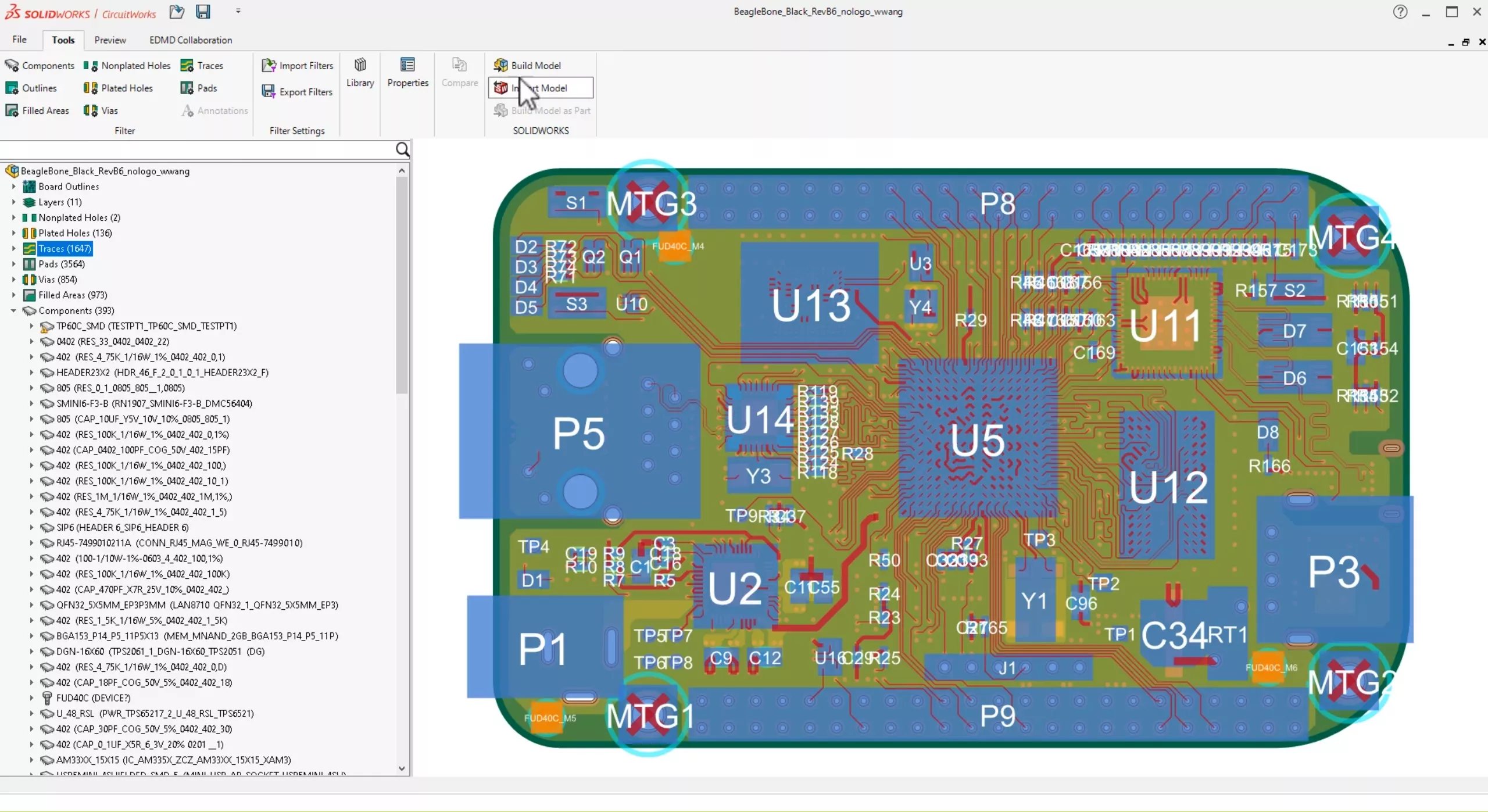Select the Vias (854) tree icon
This screenshot has width=1488, height=812.
(29, 280)
